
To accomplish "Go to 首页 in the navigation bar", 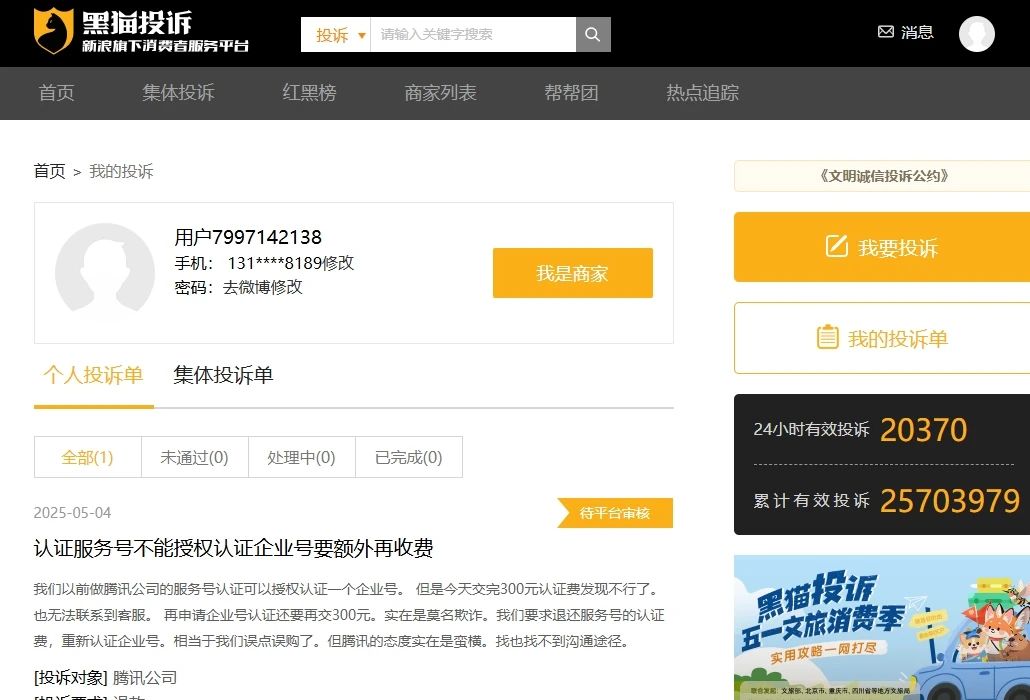I will (56, 93).
